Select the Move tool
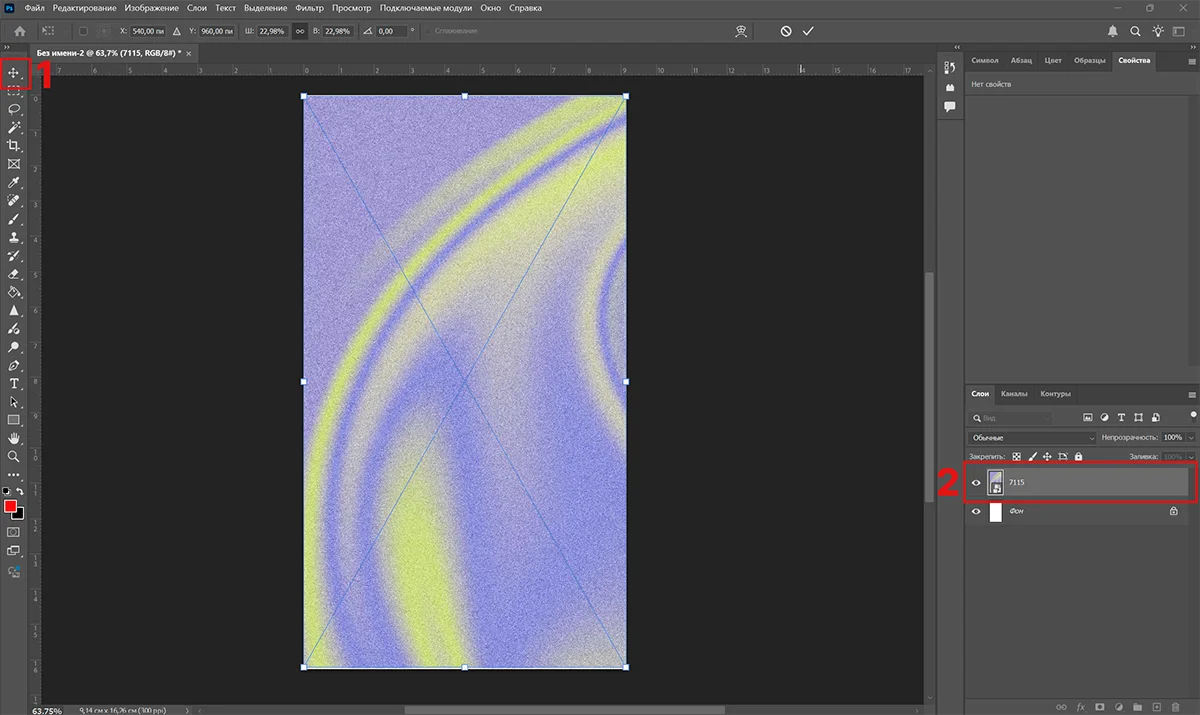1200x715 pixels. click(x=14, y=73)
